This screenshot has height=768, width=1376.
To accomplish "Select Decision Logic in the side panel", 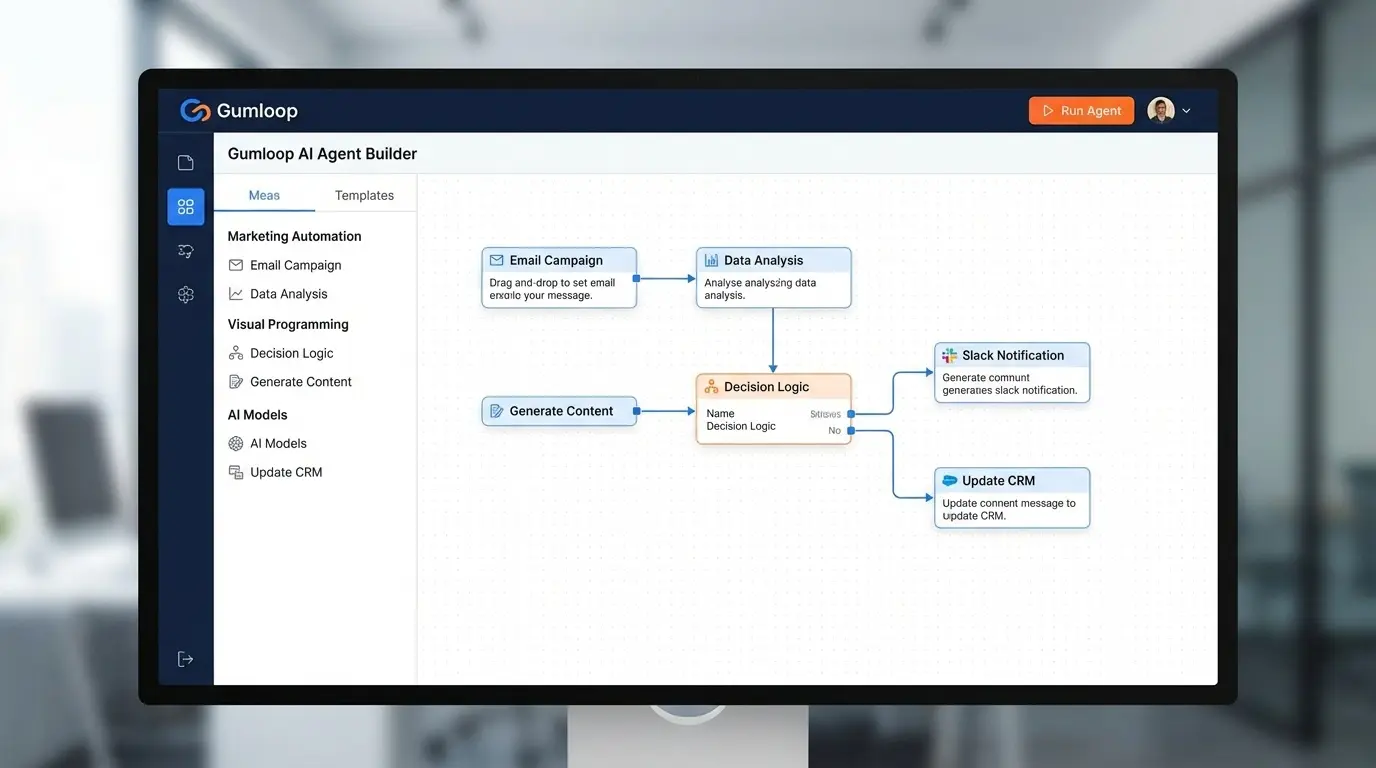I will (x=291, y=353).
